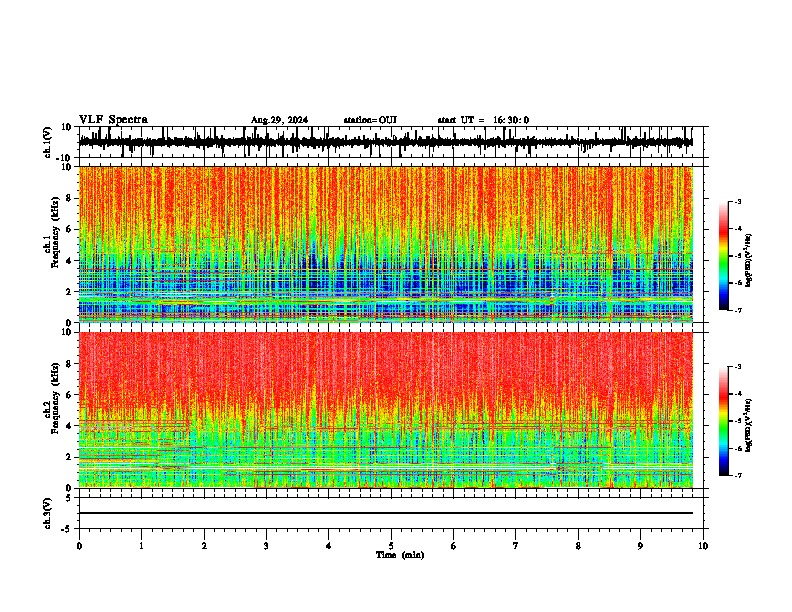Click the '8' kHz tick of ch.2 spectrogram
The image size is (792, 612).
click(x=69, y=364)
